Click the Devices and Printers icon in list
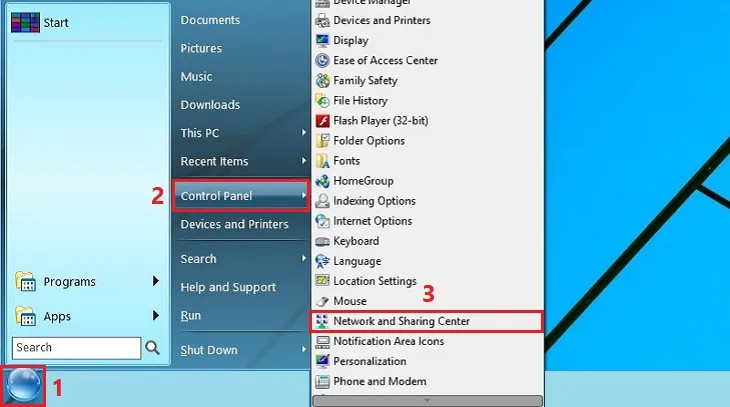This screenshot has height=407, width=730. pyautogui.click(x=322, y=20)
